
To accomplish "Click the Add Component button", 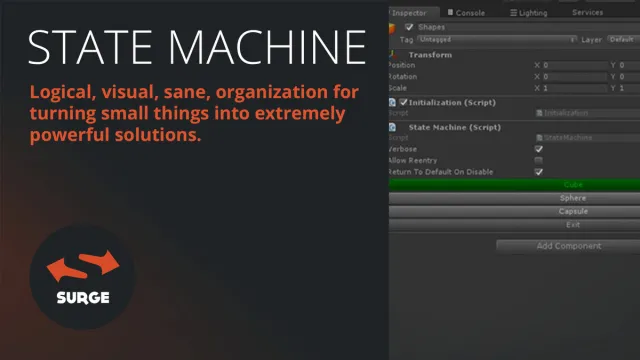I will (x=568, y=246).
